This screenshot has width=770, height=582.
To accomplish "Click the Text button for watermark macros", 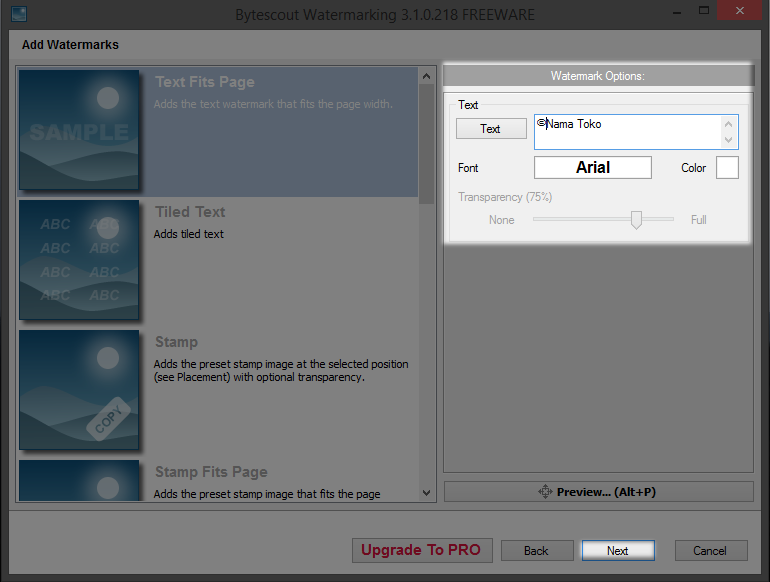I will pos(490,129).
